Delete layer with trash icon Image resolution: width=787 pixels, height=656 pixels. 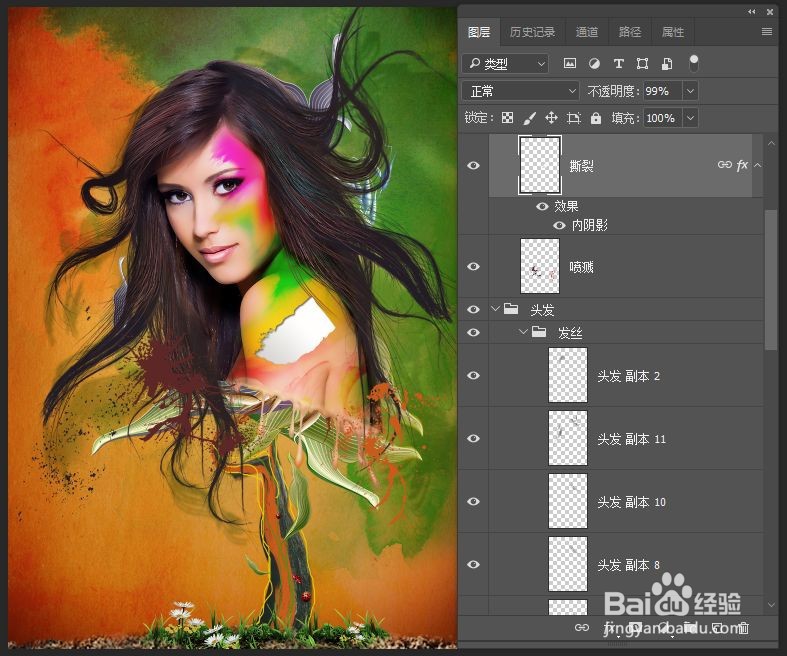pyautogui.click(x=743, y=627)
